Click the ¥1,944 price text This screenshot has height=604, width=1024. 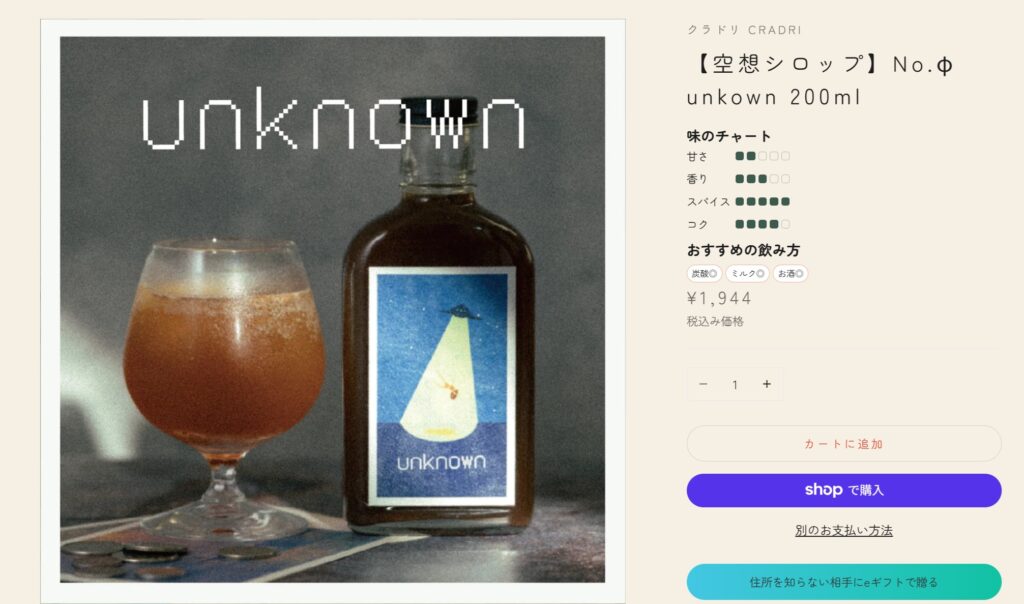[x=719, y=298]
